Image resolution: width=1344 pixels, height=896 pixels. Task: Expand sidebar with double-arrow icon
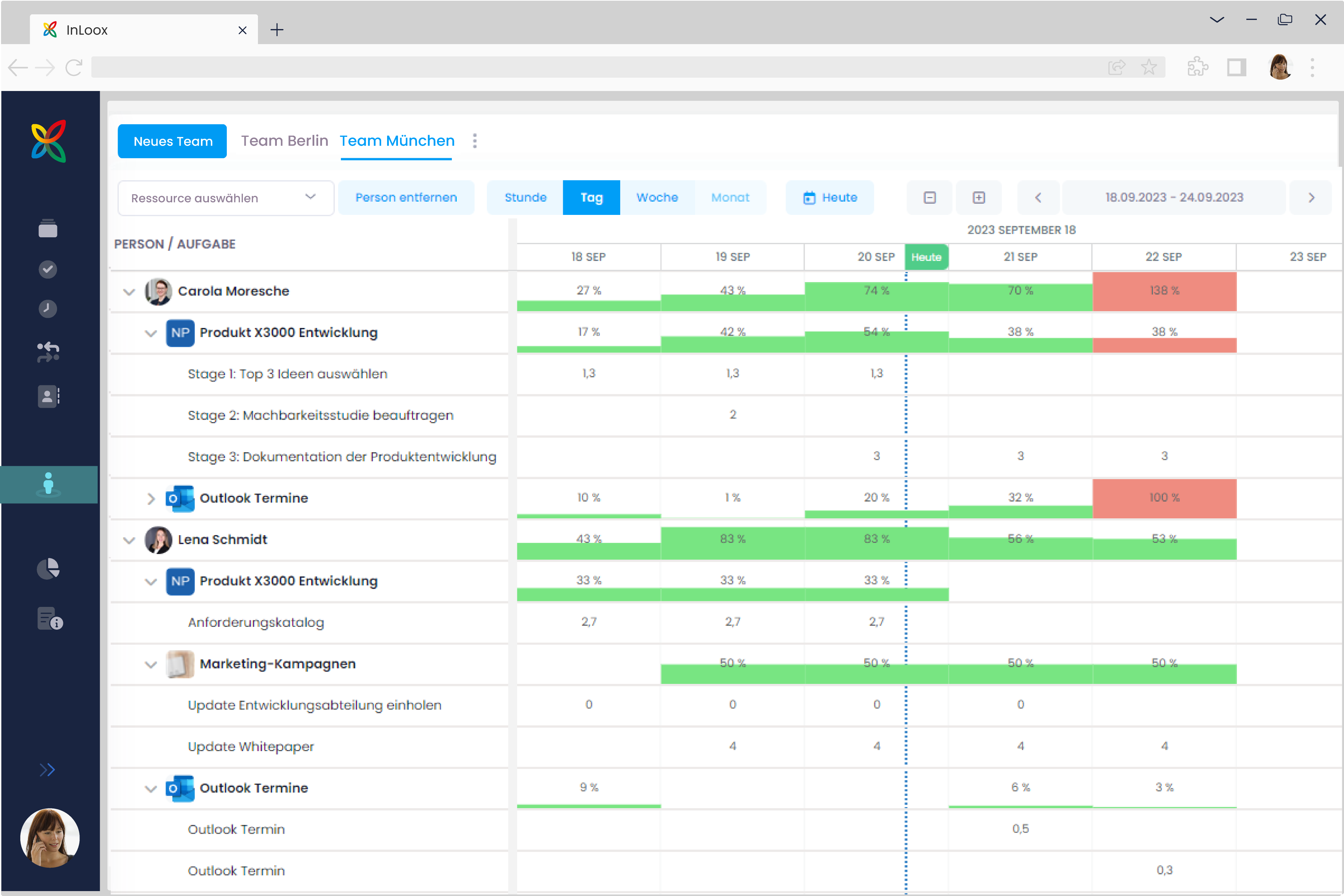coord(48,770)
